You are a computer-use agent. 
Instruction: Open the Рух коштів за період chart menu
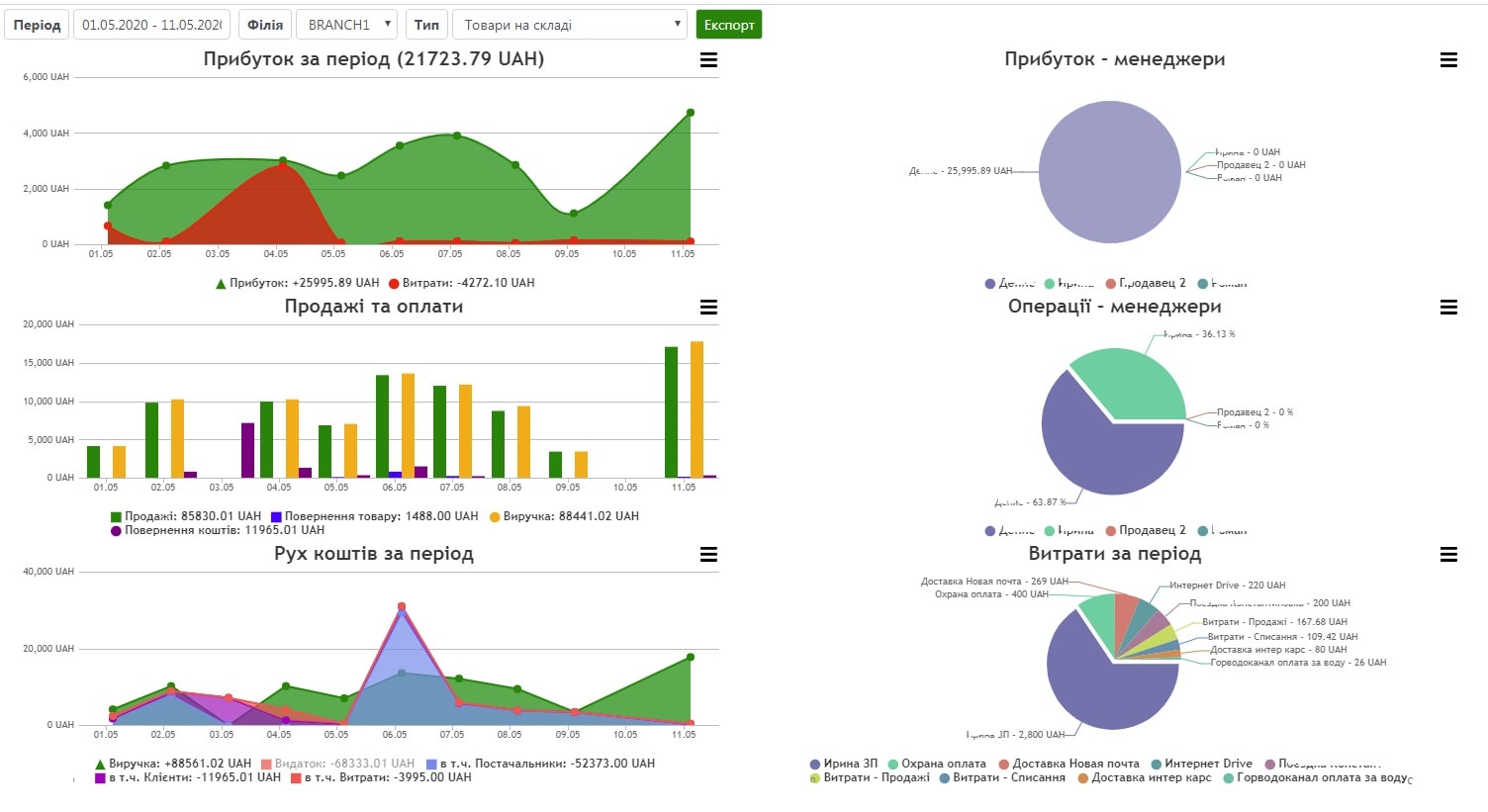pyautogui.click(x=708, y=555)
